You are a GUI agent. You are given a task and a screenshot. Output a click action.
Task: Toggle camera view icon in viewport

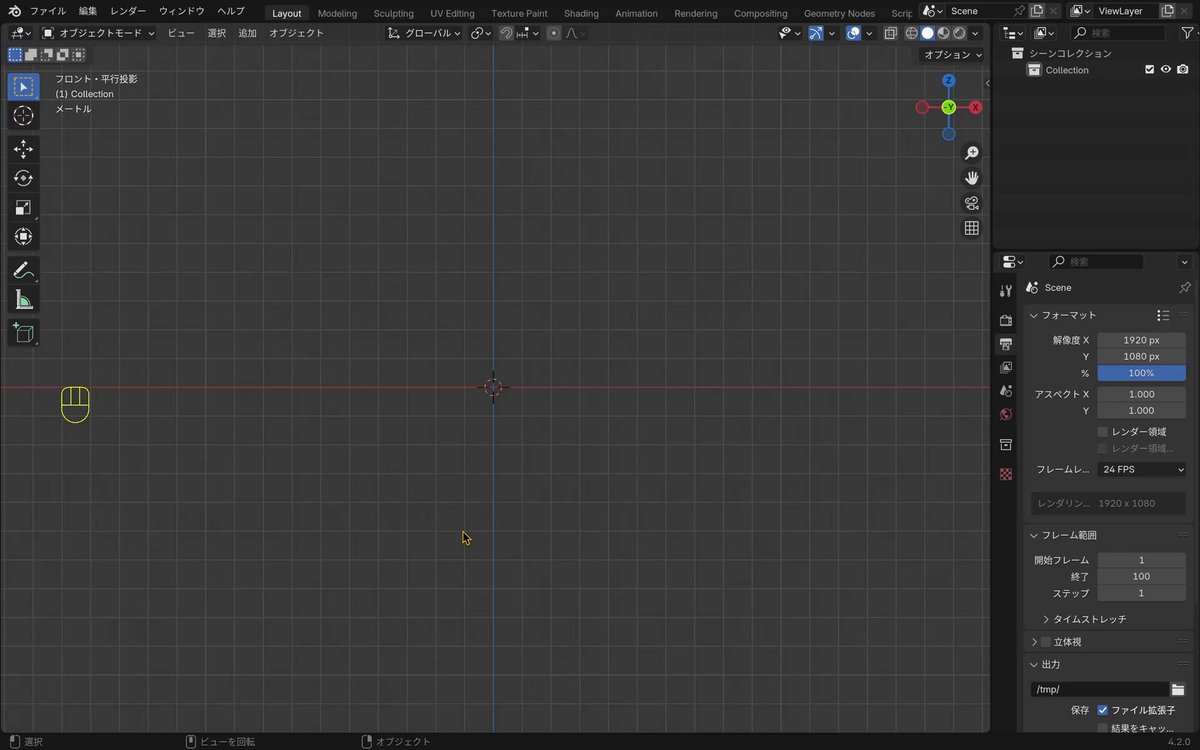pyautogui.click(x=971, y=203)
